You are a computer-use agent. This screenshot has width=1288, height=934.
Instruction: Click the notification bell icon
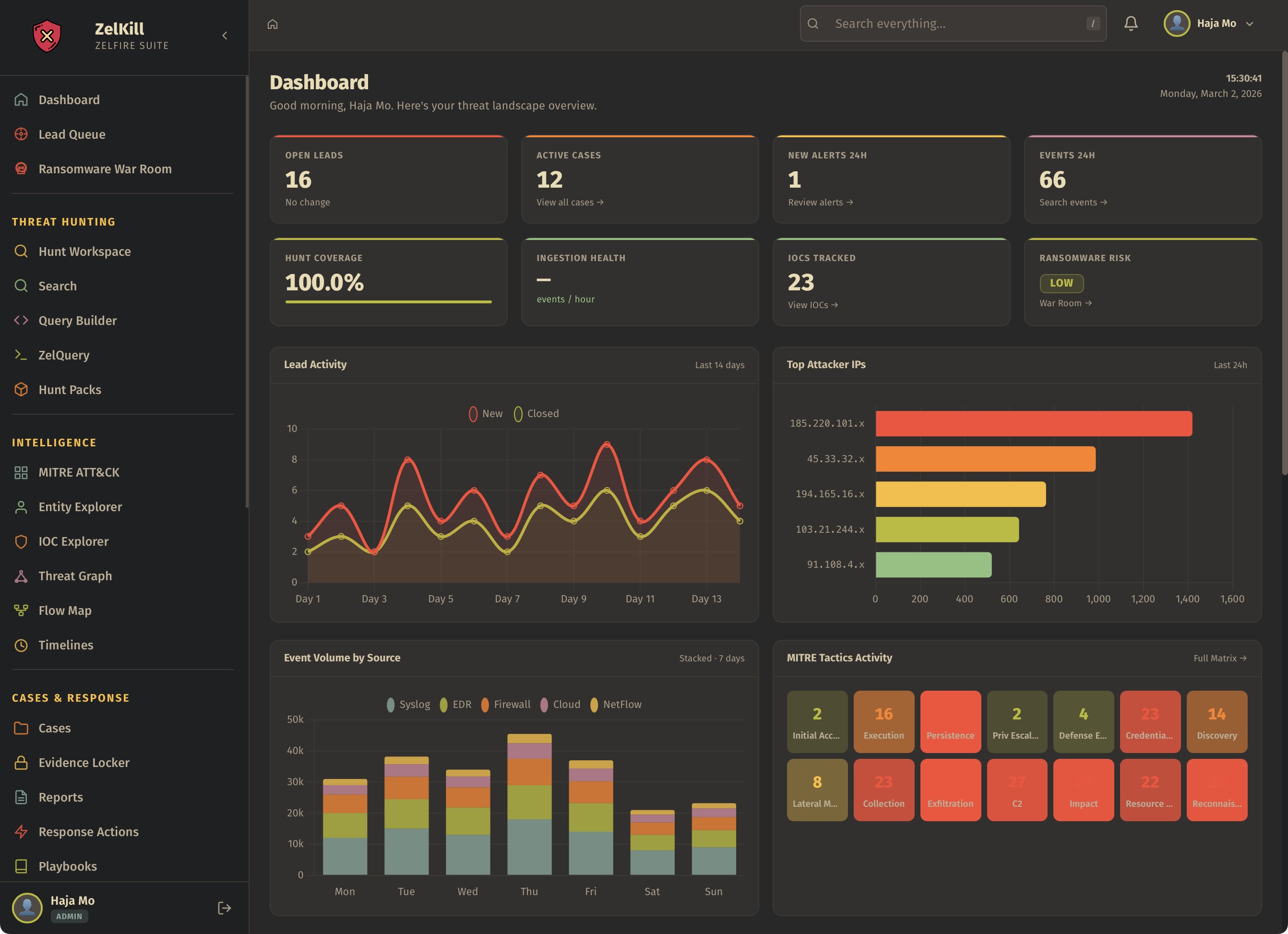tap(1130, 24)
